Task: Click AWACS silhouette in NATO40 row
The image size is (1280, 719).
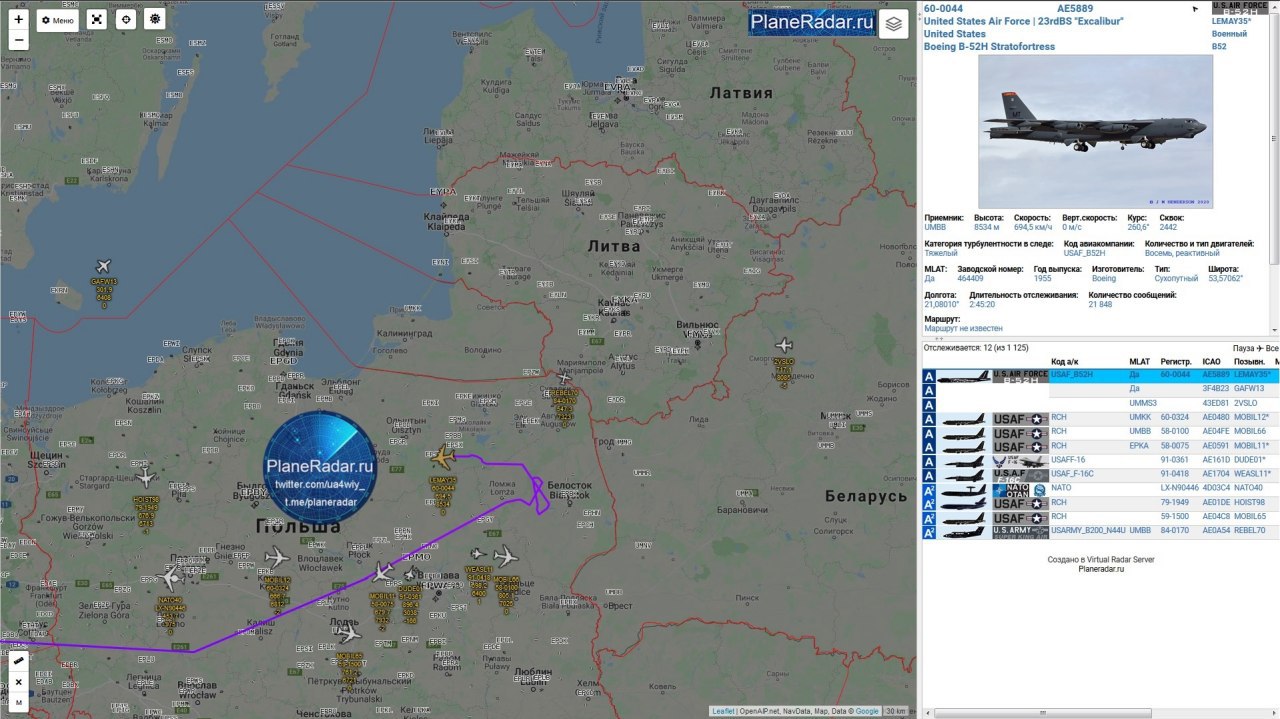Action: [x=963, y=489]
